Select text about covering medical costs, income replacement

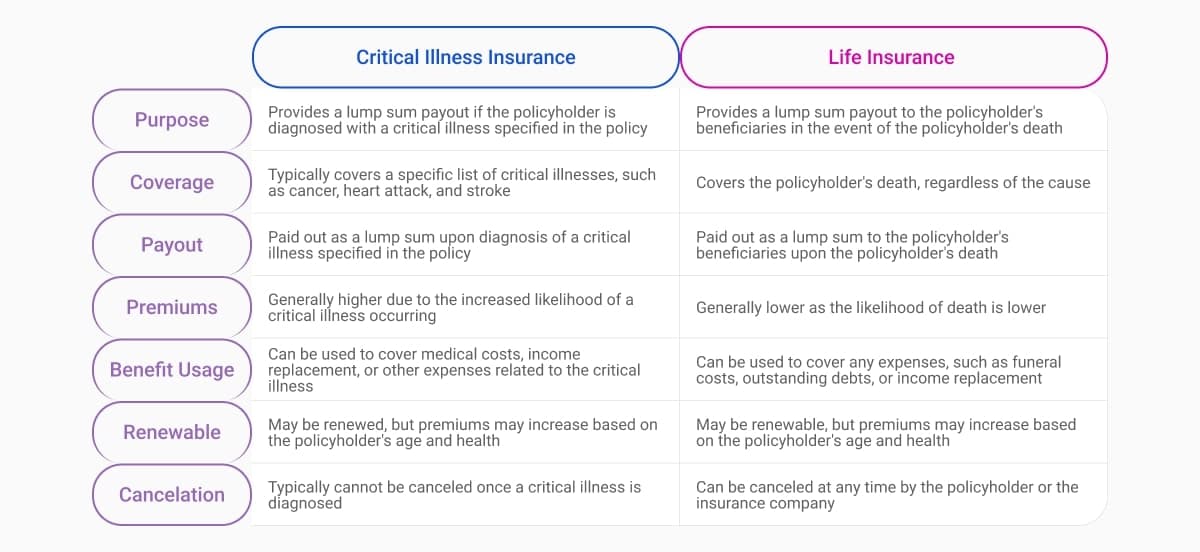tap(454, 370)
